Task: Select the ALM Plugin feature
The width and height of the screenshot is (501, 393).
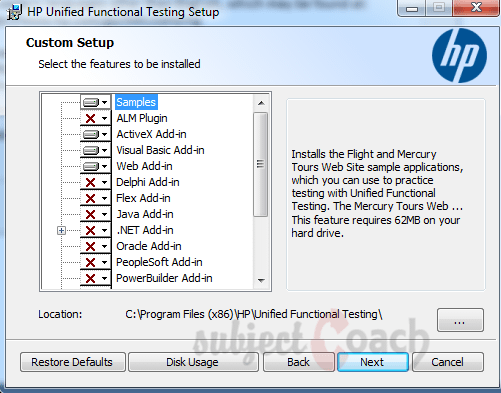Action: tap(142, 118)
